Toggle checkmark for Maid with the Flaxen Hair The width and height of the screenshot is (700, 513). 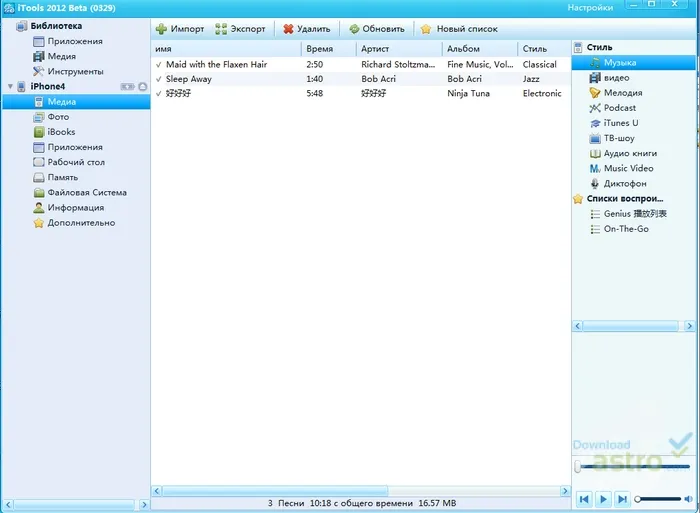pyautogui.click(x=158, y=65)
